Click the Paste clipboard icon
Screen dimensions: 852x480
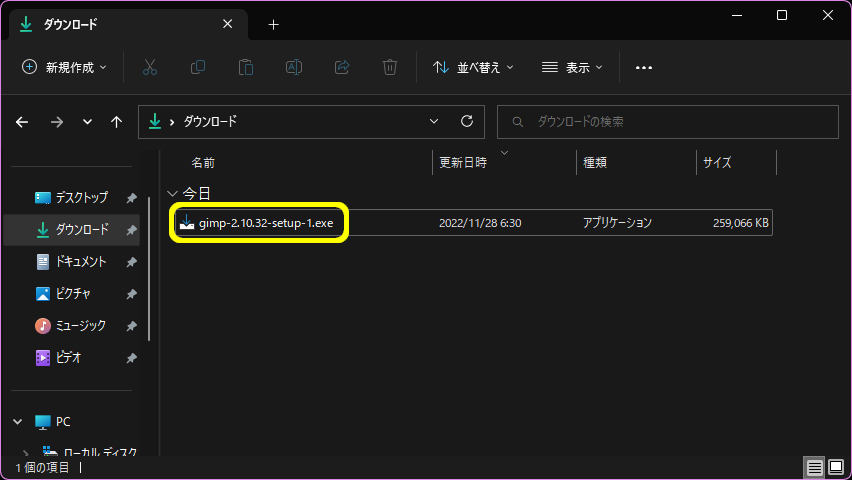[246, 67]
